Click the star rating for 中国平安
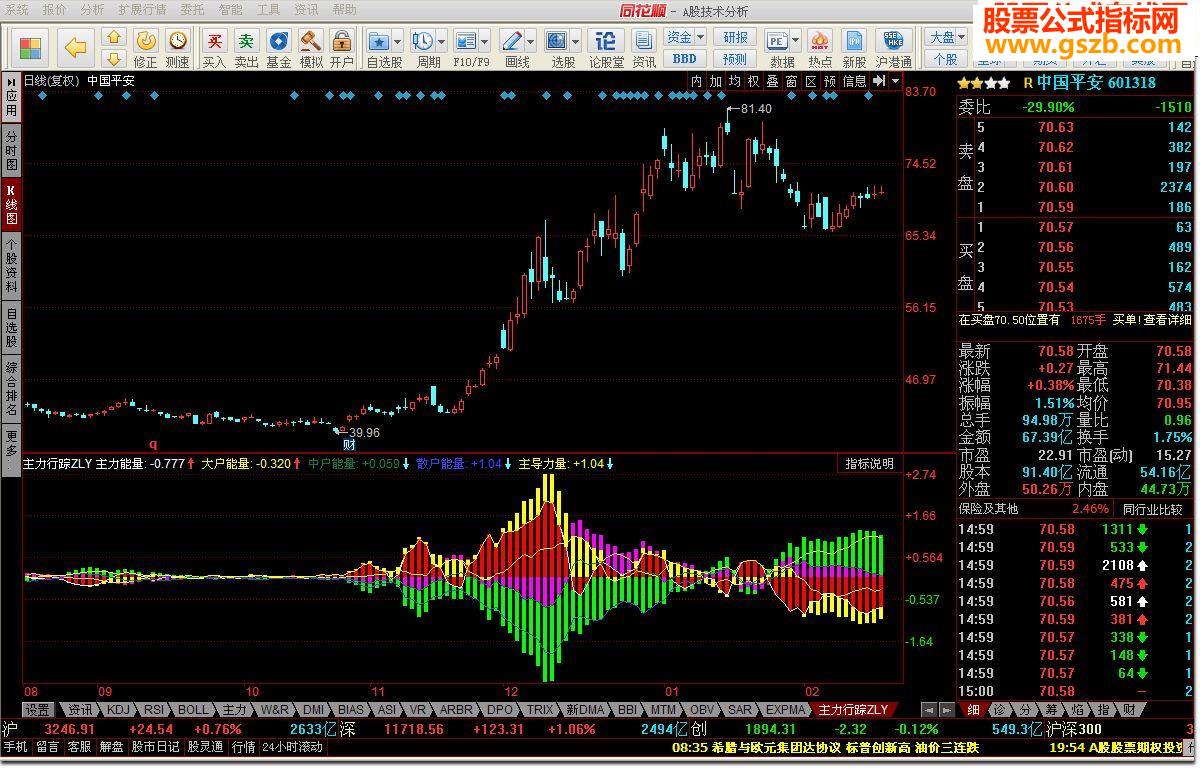The image size is (1200, 768). click(x=983, y=83)
